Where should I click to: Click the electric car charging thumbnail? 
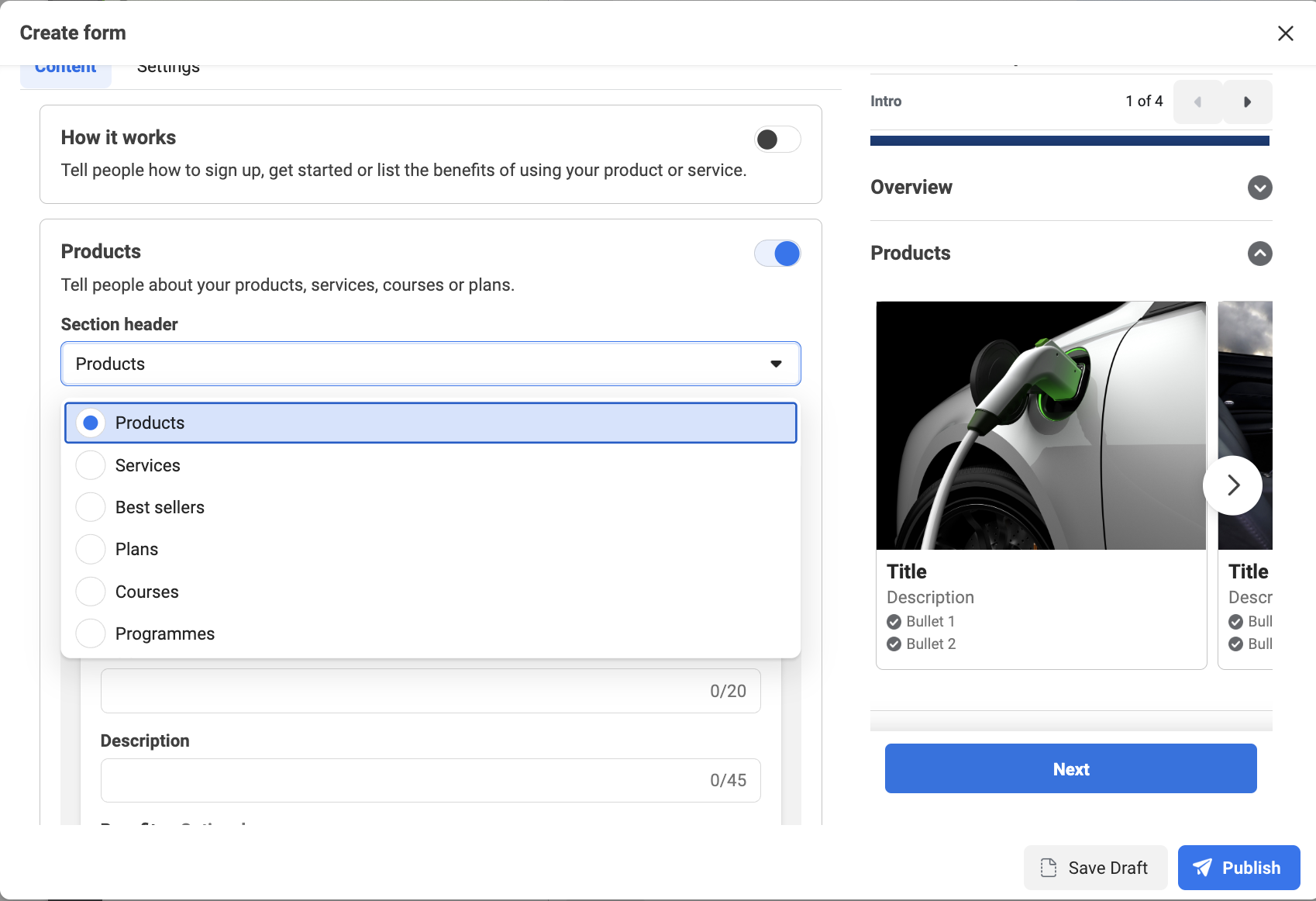click(1041, 425)
